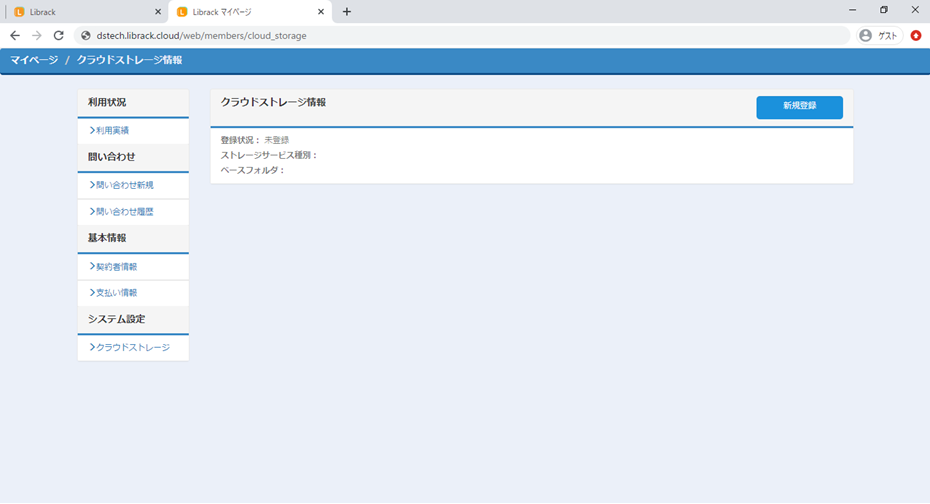Click the browser forward arrow

click(x=37, y=36)
